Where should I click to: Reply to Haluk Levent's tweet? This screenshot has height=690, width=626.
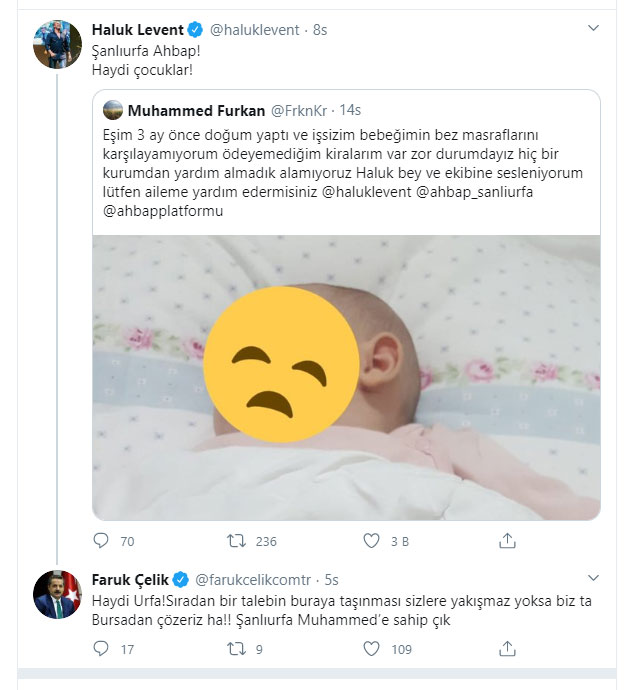pyautogui.click(x=100, y=541)
